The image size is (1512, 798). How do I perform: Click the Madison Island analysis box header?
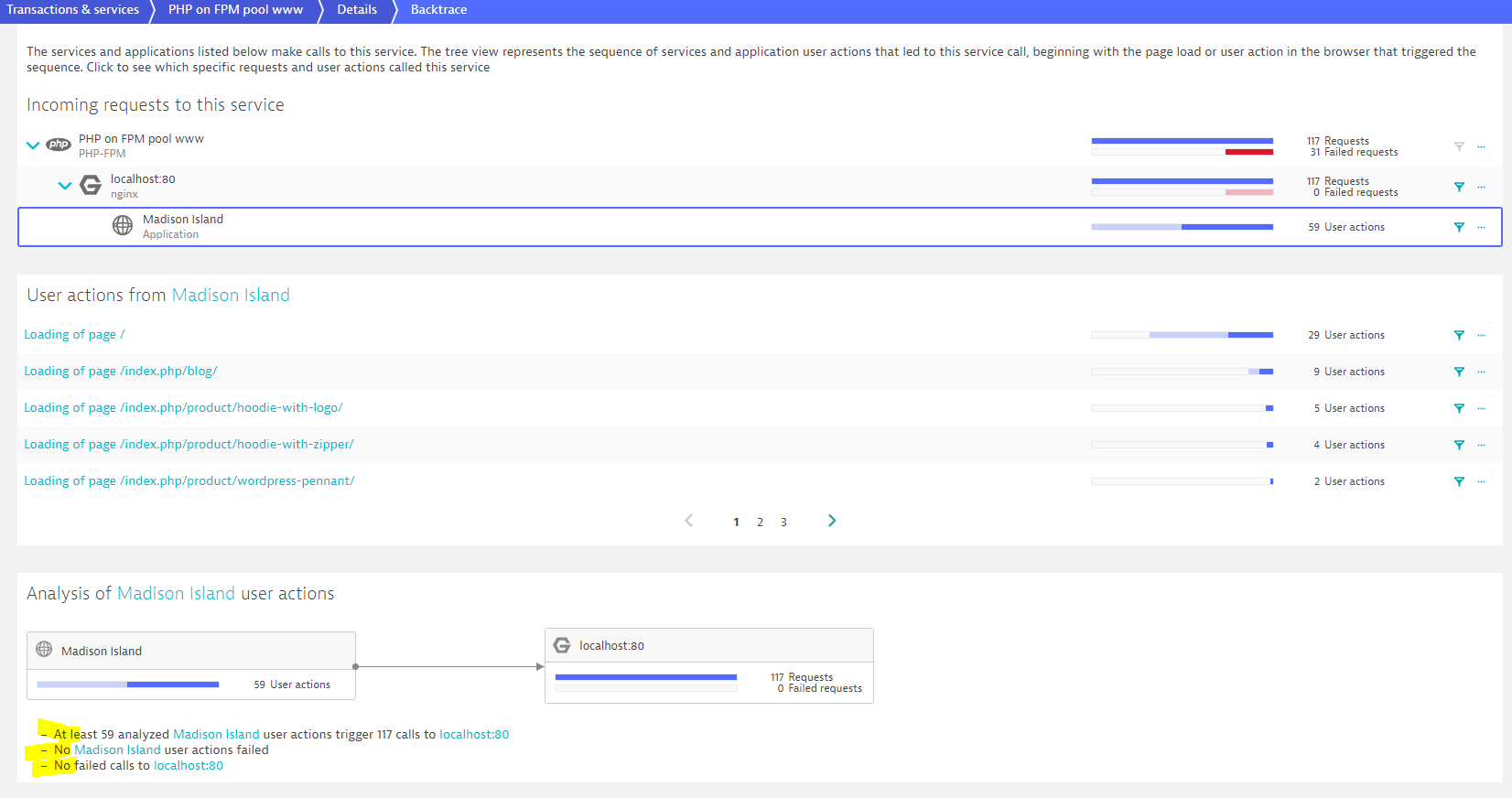[191, 651]
